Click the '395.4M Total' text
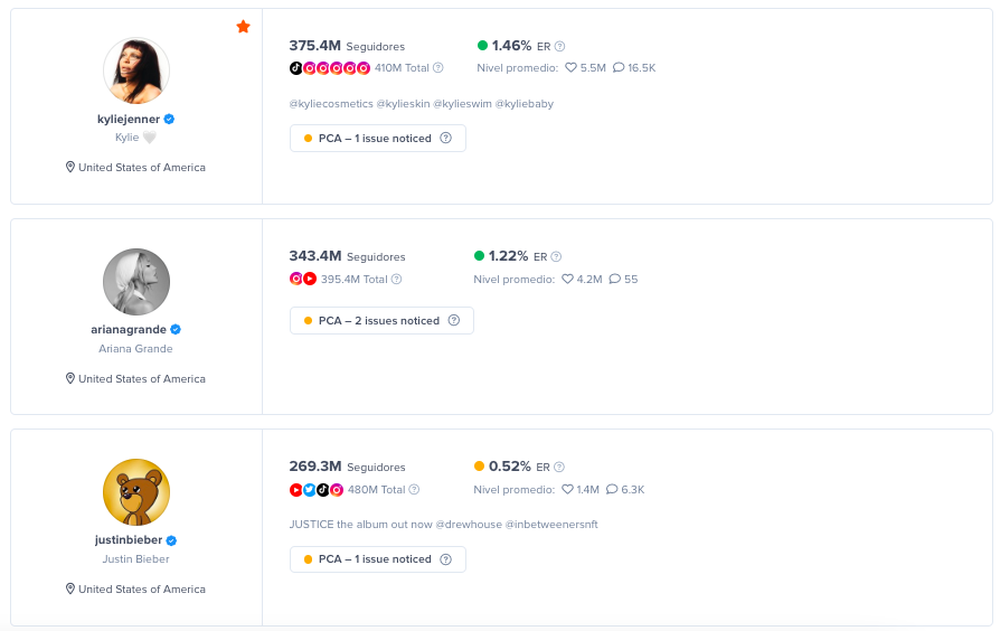The width and height of the screenshot is (1000, 631). [354, 279]
